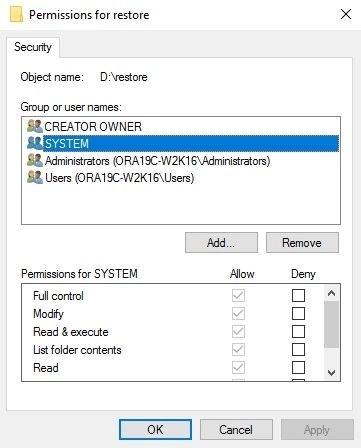Click the folder icon in title bar

(x=16, y=15)
